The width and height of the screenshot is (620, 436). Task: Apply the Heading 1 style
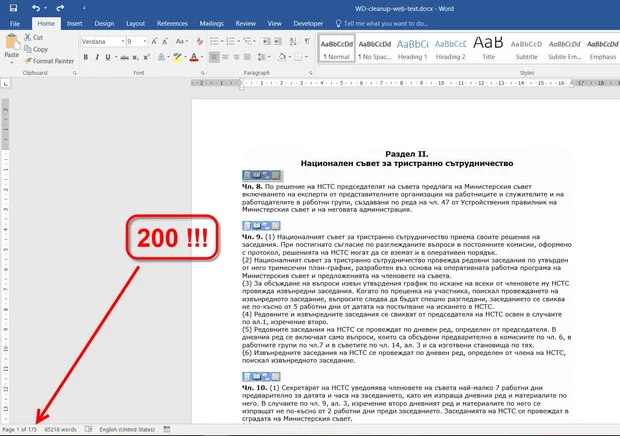click(x=412, y=49)
